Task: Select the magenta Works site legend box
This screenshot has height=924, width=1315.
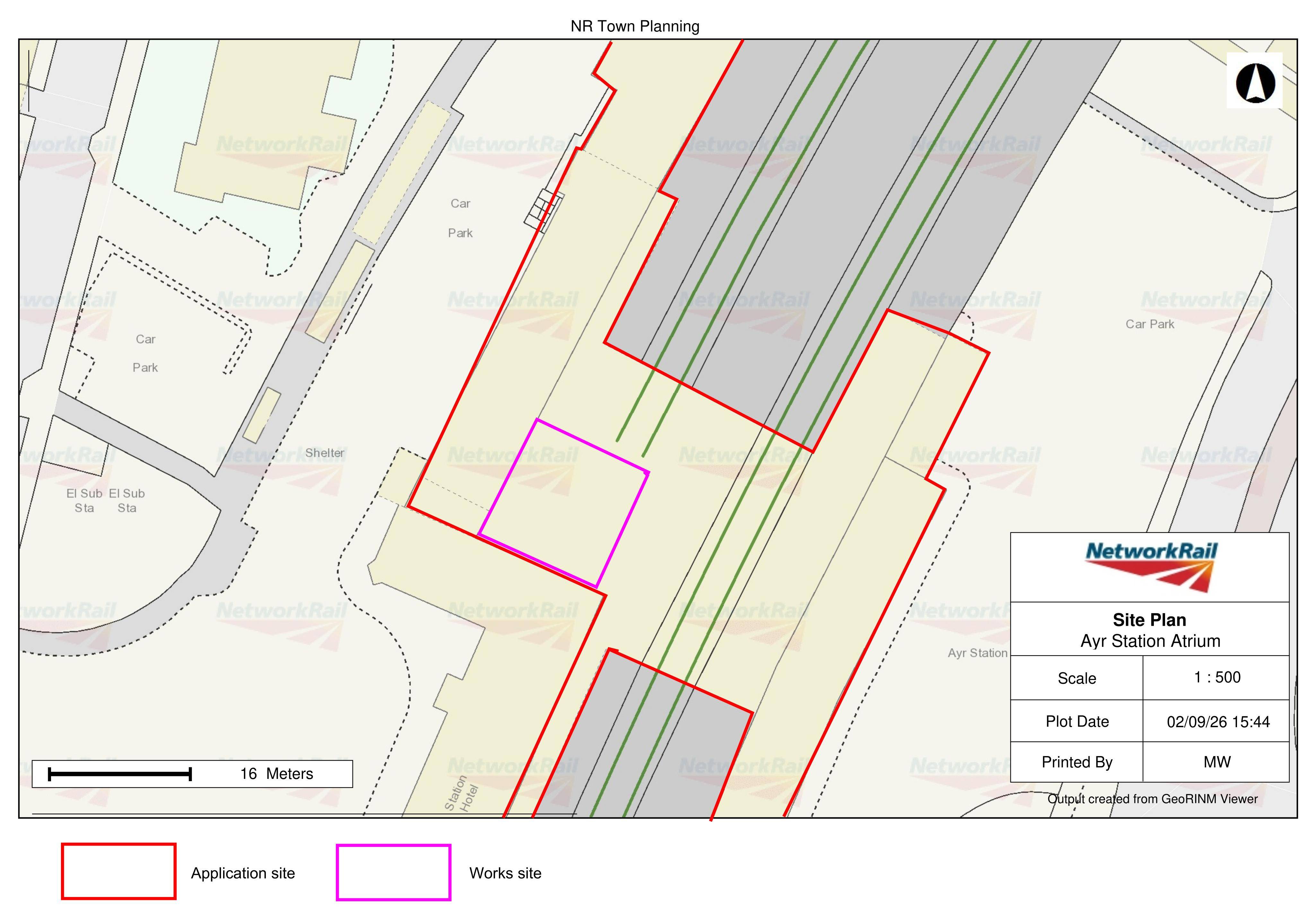Action: click(394, 872)
